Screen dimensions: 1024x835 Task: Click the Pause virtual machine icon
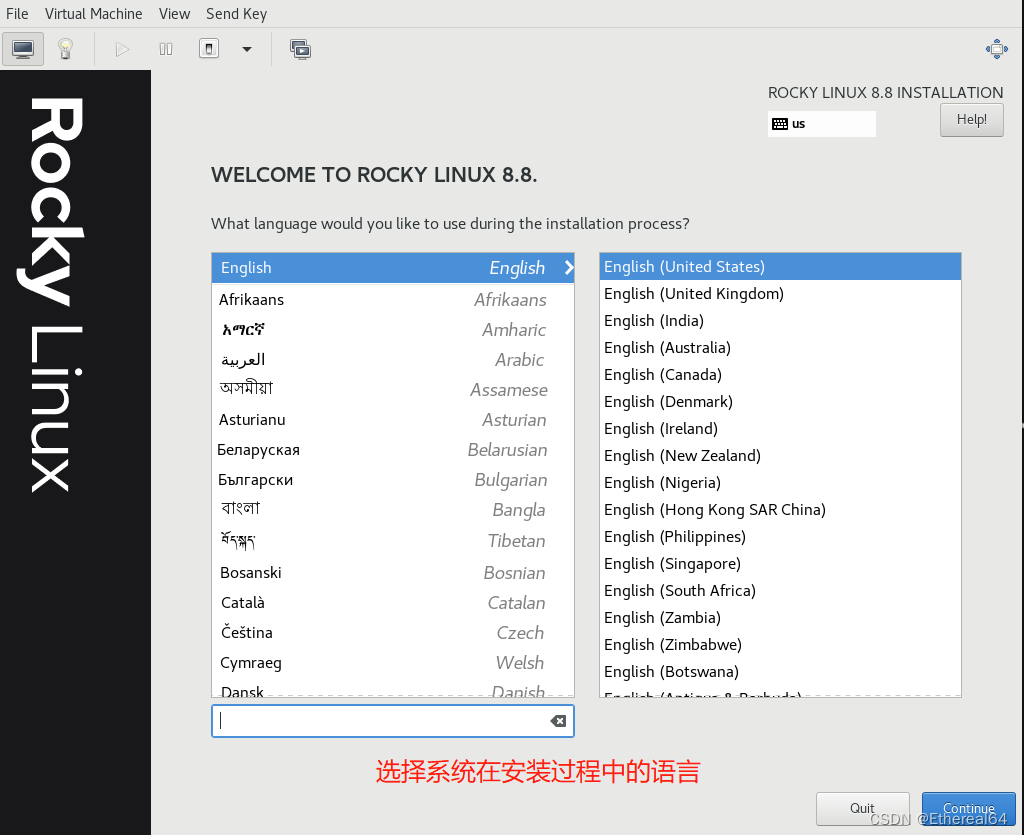pos(166,49)
